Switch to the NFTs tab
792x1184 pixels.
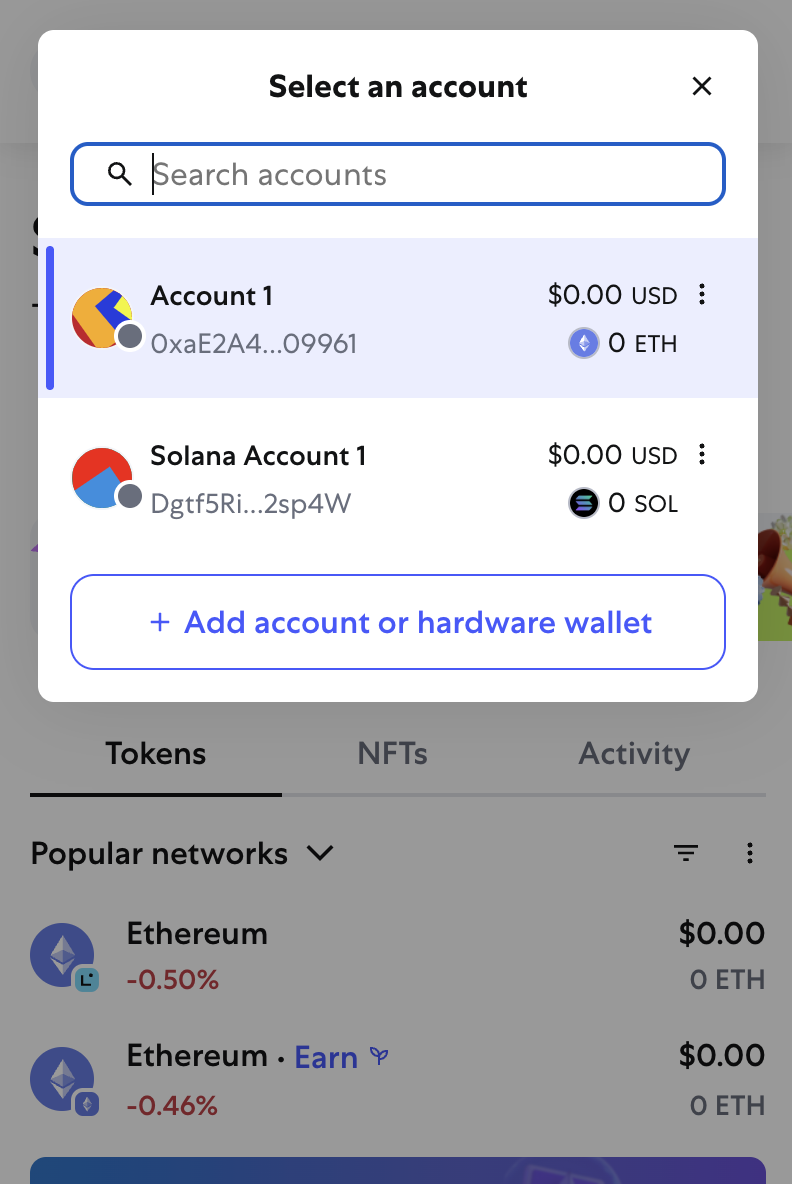pyautogui.click(x=393, y=754)
